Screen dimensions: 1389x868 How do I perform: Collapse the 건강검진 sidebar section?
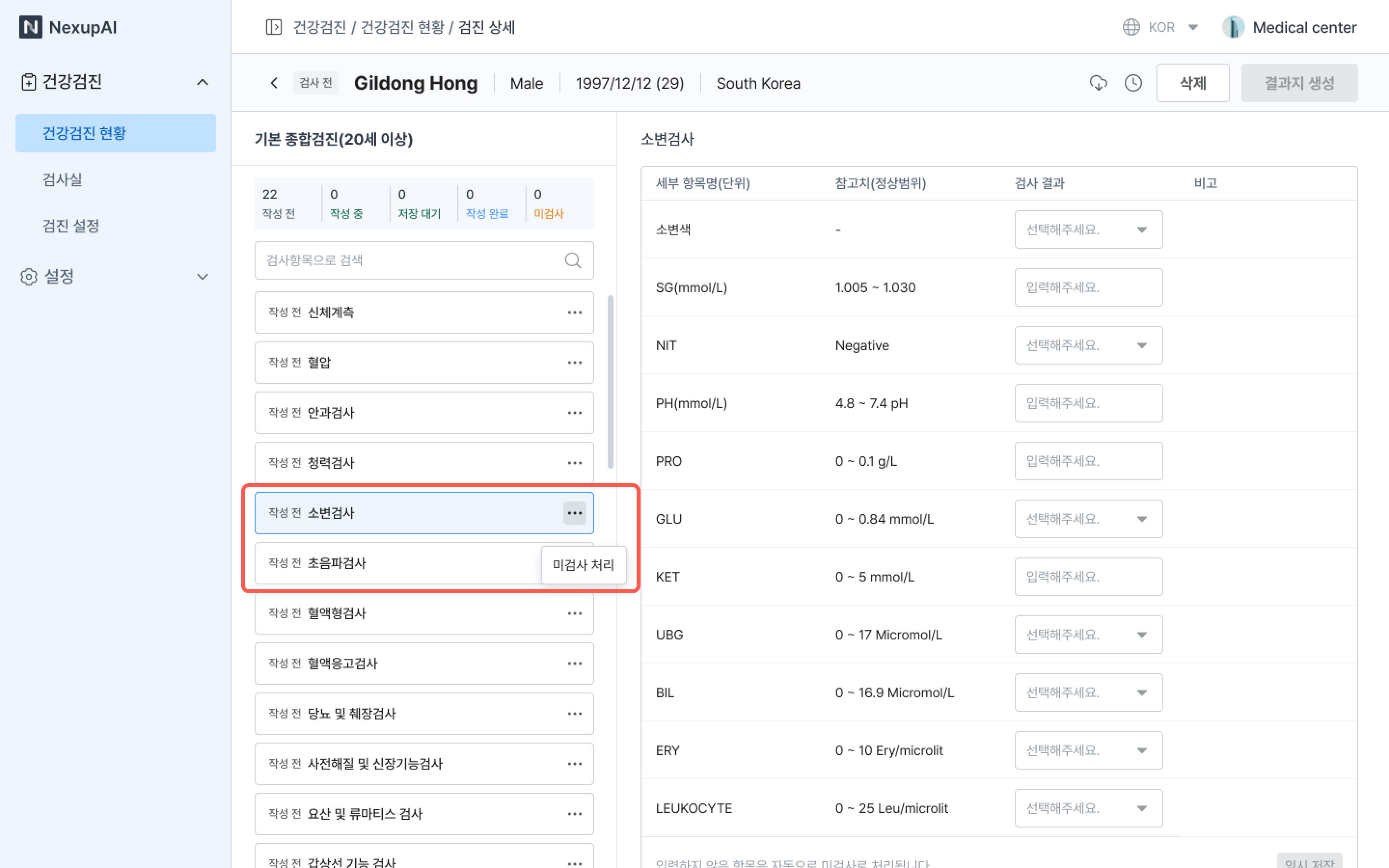point(202,82)
